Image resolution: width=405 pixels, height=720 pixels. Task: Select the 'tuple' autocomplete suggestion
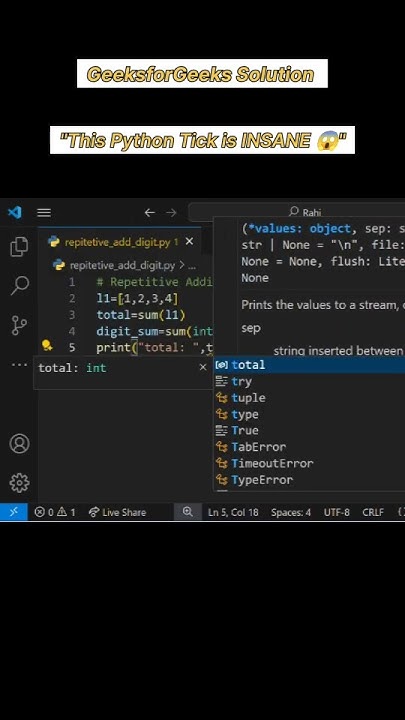tap(310, 398)
